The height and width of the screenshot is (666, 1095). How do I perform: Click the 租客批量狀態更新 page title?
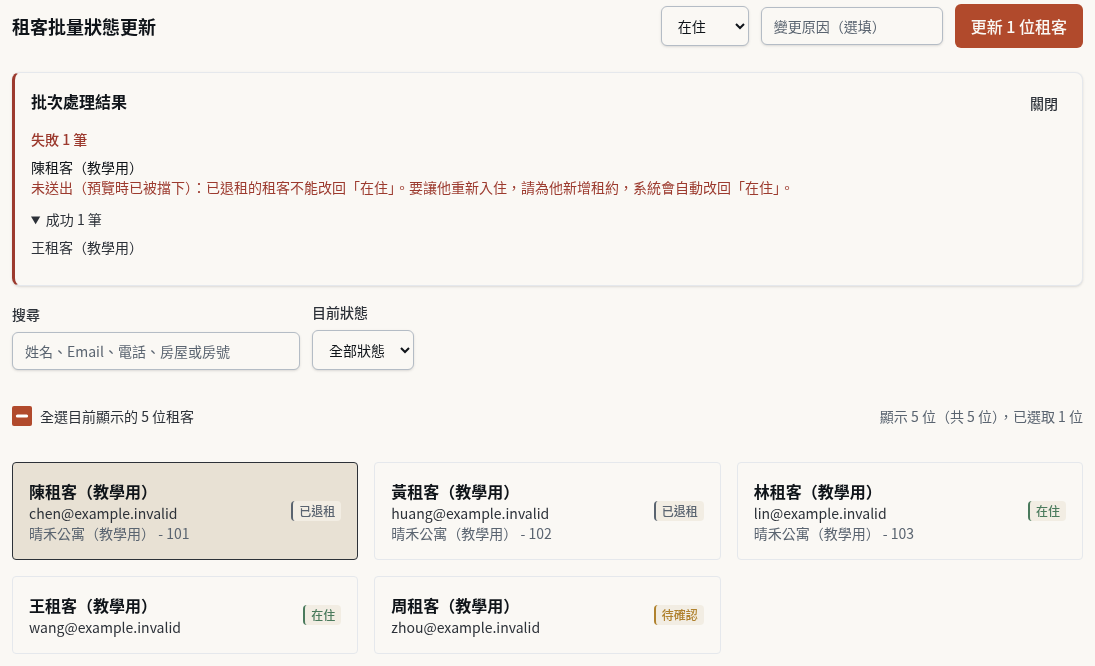pyautogui.click(x=84, y=27)
